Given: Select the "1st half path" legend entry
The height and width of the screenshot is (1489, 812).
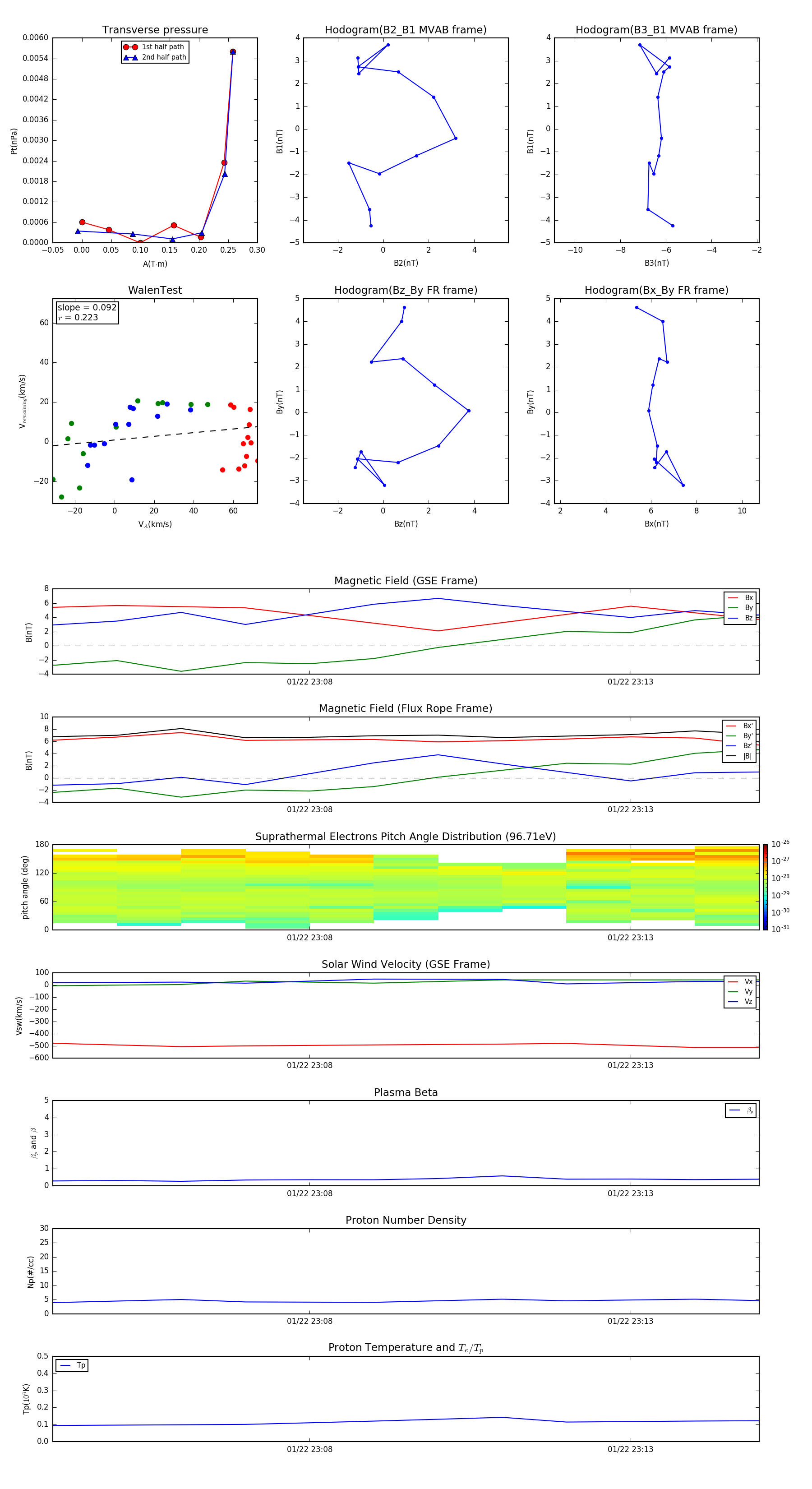Looking at the screenshot, I should (x=154, y=47).
